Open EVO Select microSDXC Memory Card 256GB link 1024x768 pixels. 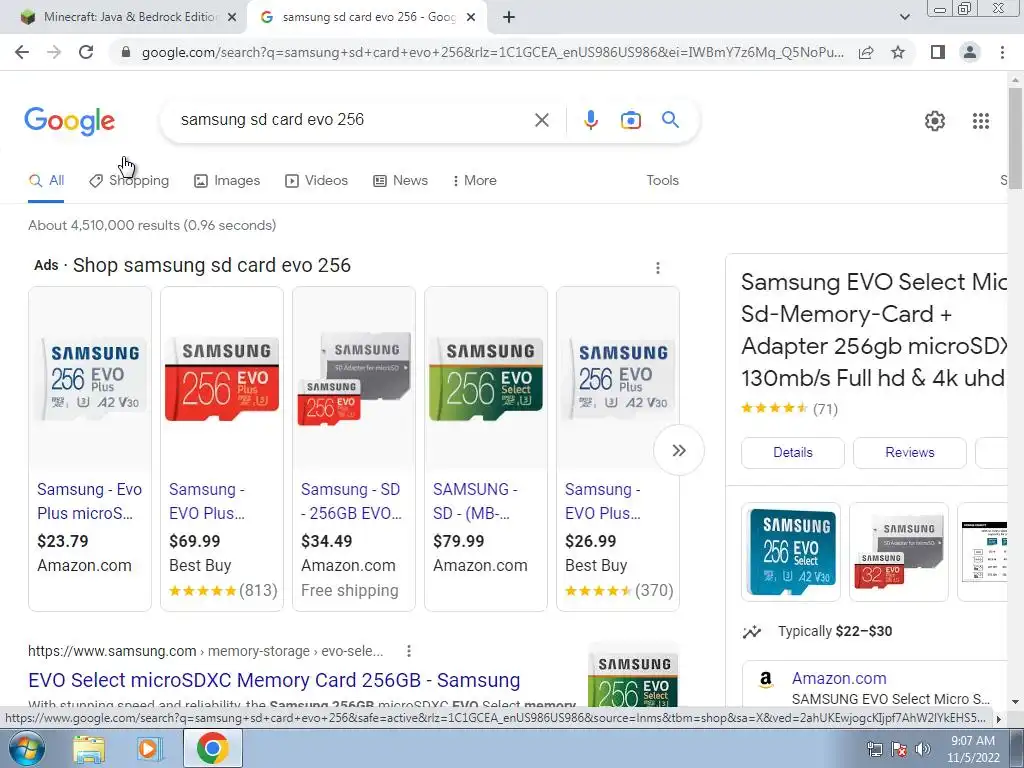coord(274,680)
